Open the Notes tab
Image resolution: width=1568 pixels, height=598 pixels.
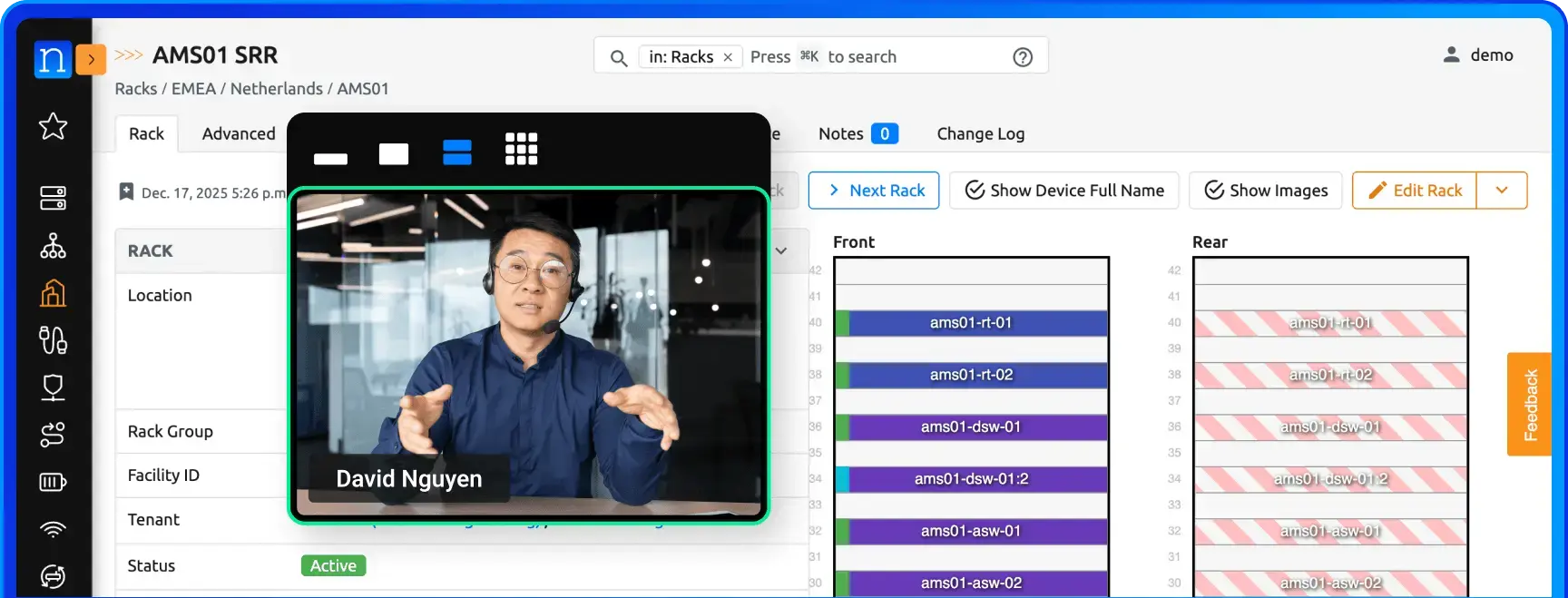pyautogui.click(x=857, y=133)
